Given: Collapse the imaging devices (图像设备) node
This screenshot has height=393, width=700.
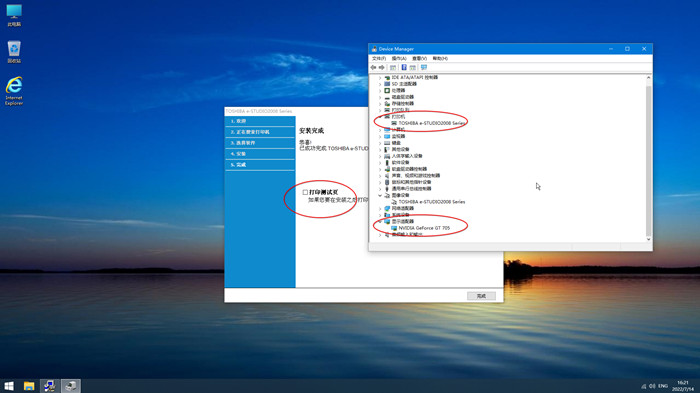Looking at the screenshot, I should [x=380, y=195].
